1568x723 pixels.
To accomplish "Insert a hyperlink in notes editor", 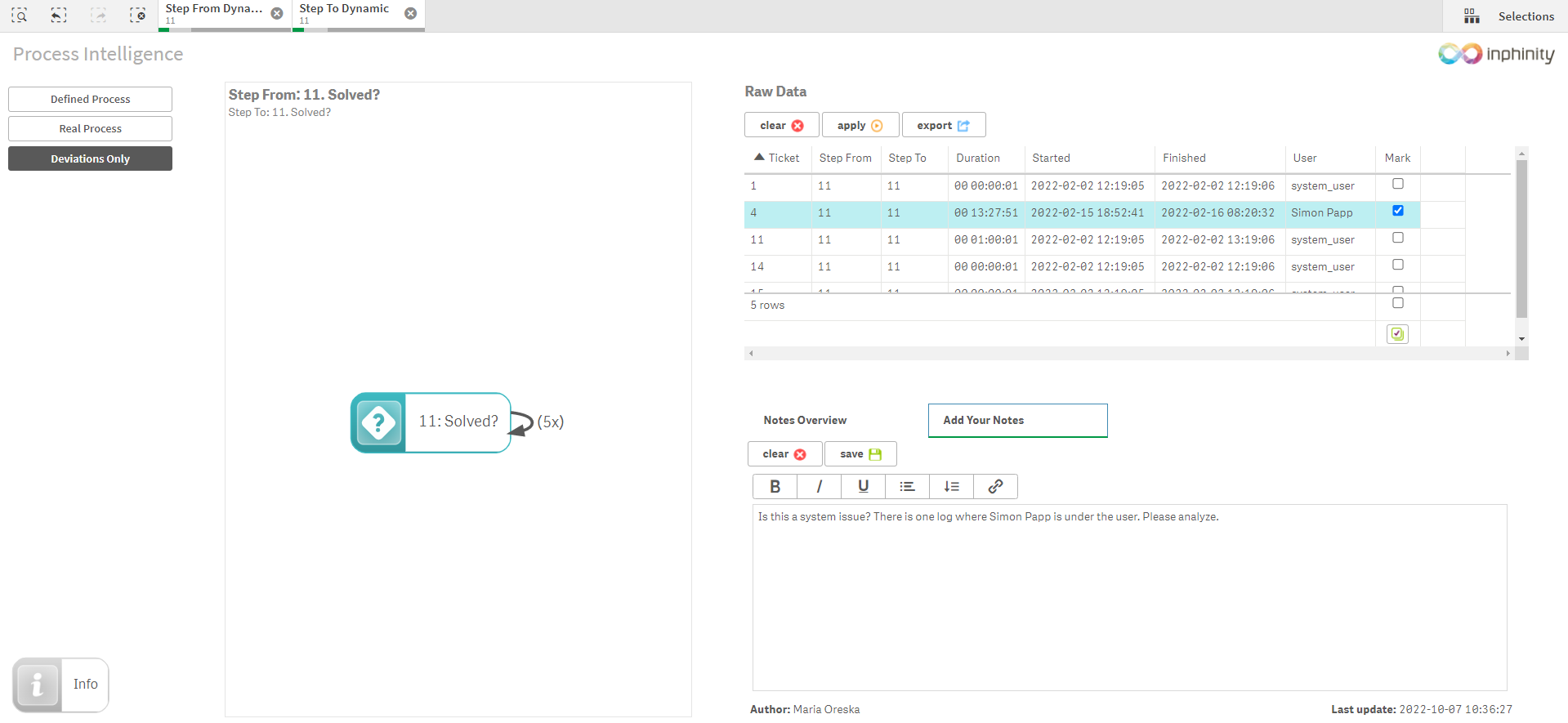I will (x=995, y=487).
